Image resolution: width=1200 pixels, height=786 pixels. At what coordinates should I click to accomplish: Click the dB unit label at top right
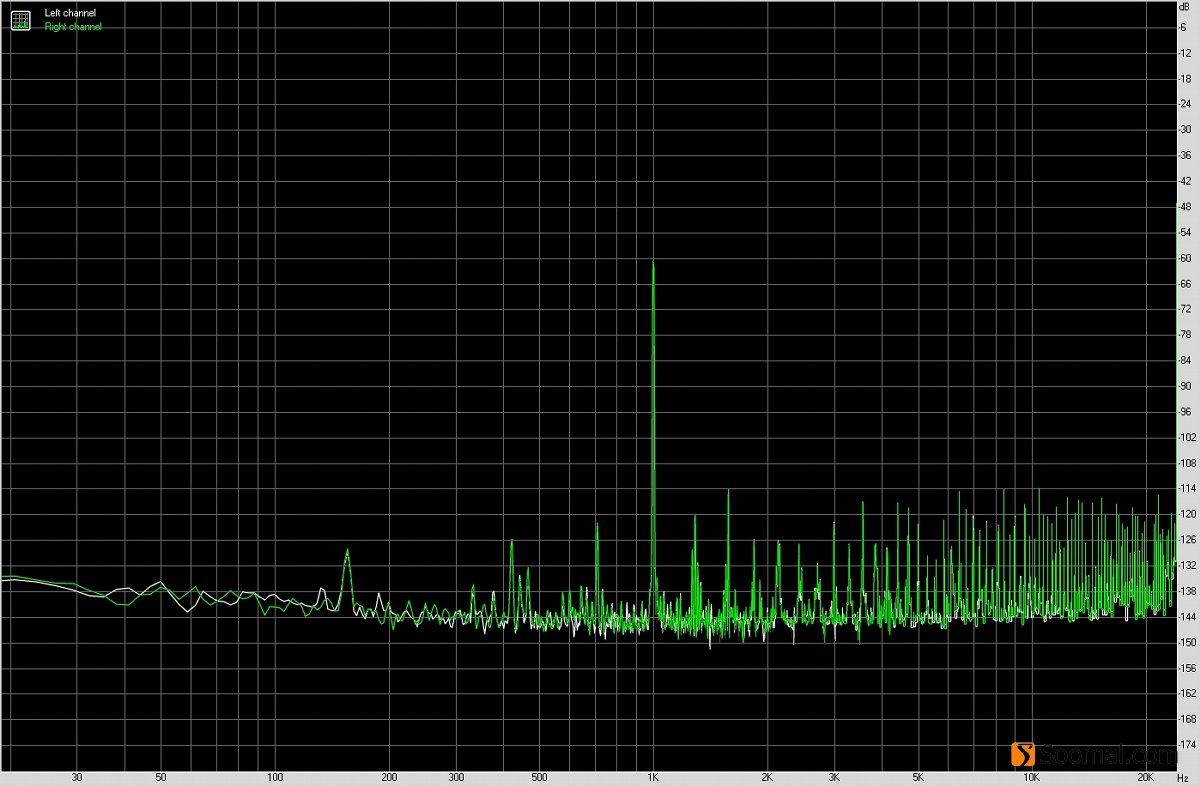[x=1184, y=9]
